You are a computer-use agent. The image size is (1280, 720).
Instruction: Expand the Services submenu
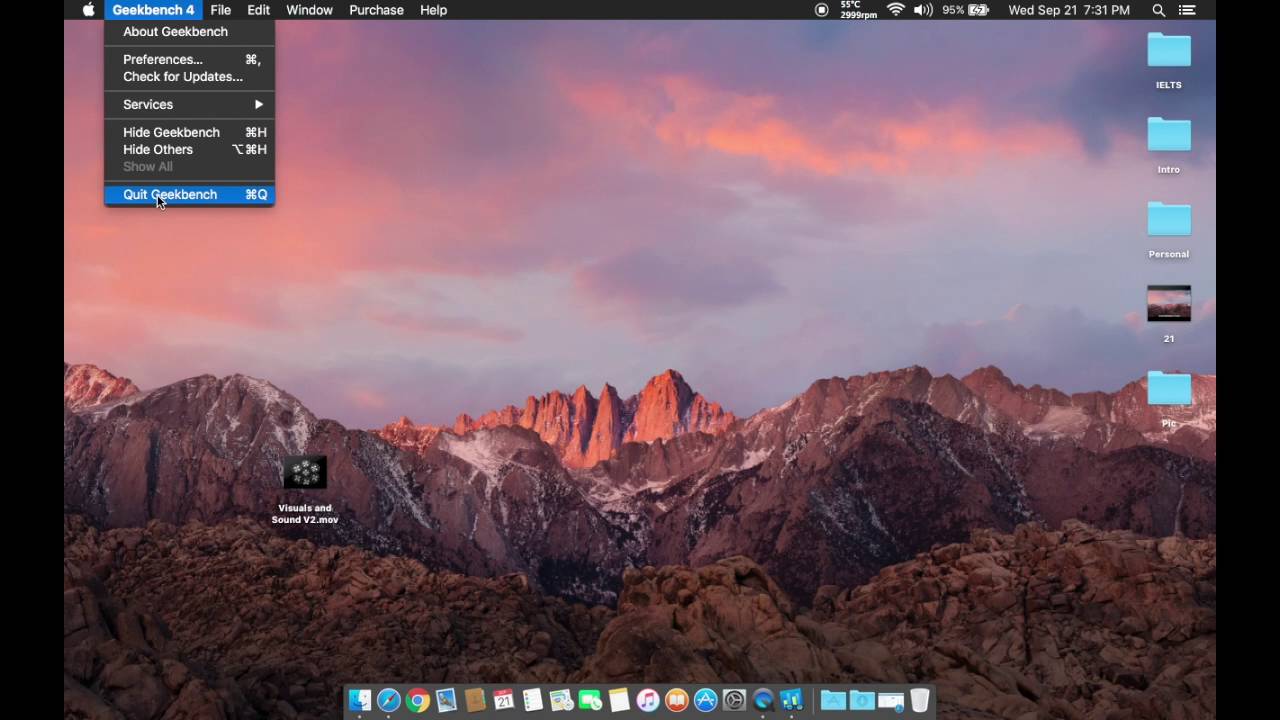(x=189, y=104)
